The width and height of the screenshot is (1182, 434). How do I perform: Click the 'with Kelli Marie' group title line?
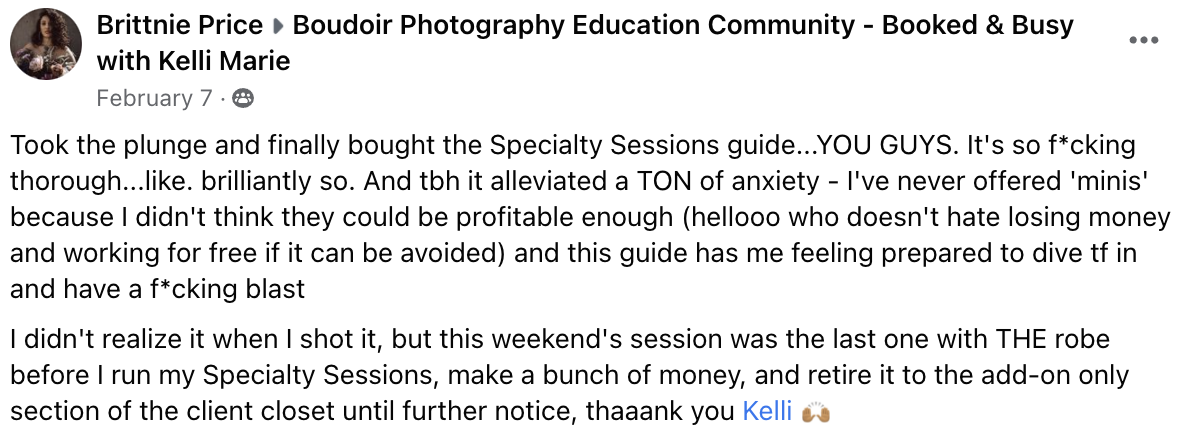(x=193, y=61)
